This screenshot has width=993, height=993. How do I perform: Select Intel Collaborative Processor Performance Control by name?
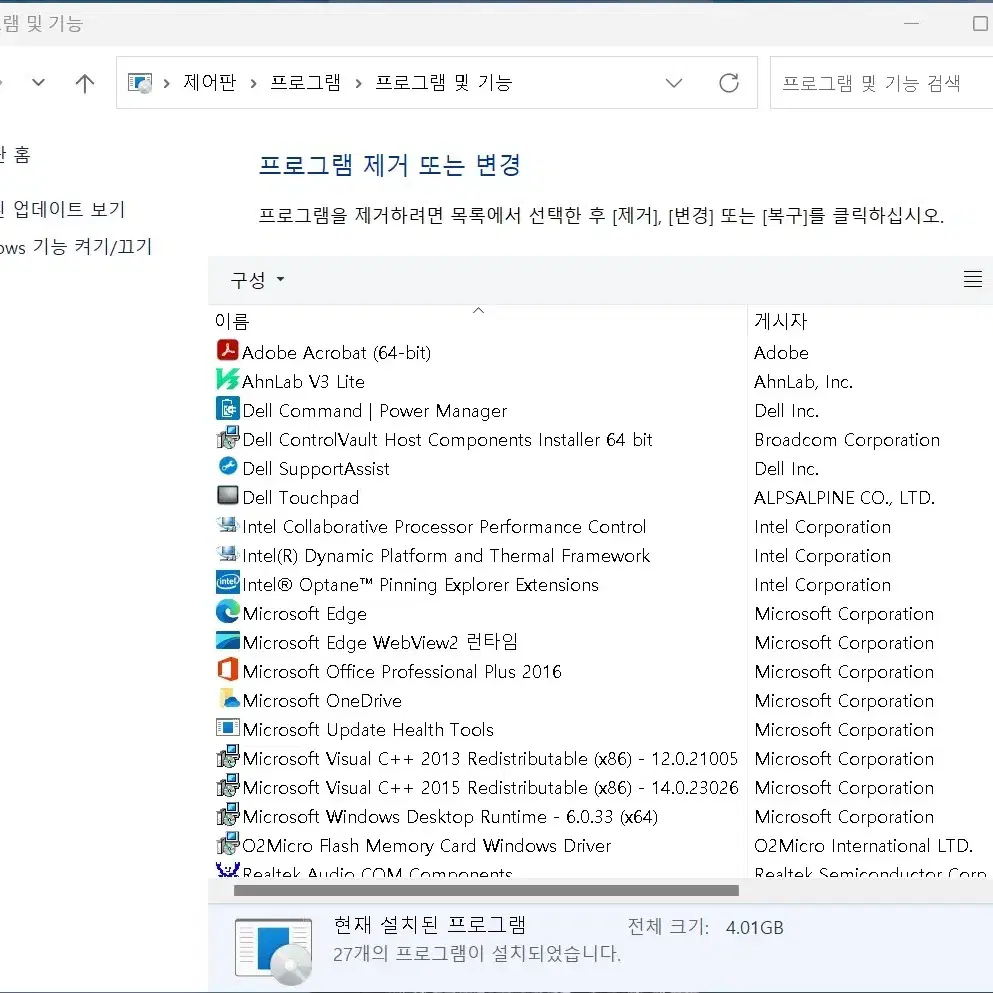click(x=445, y=527)
